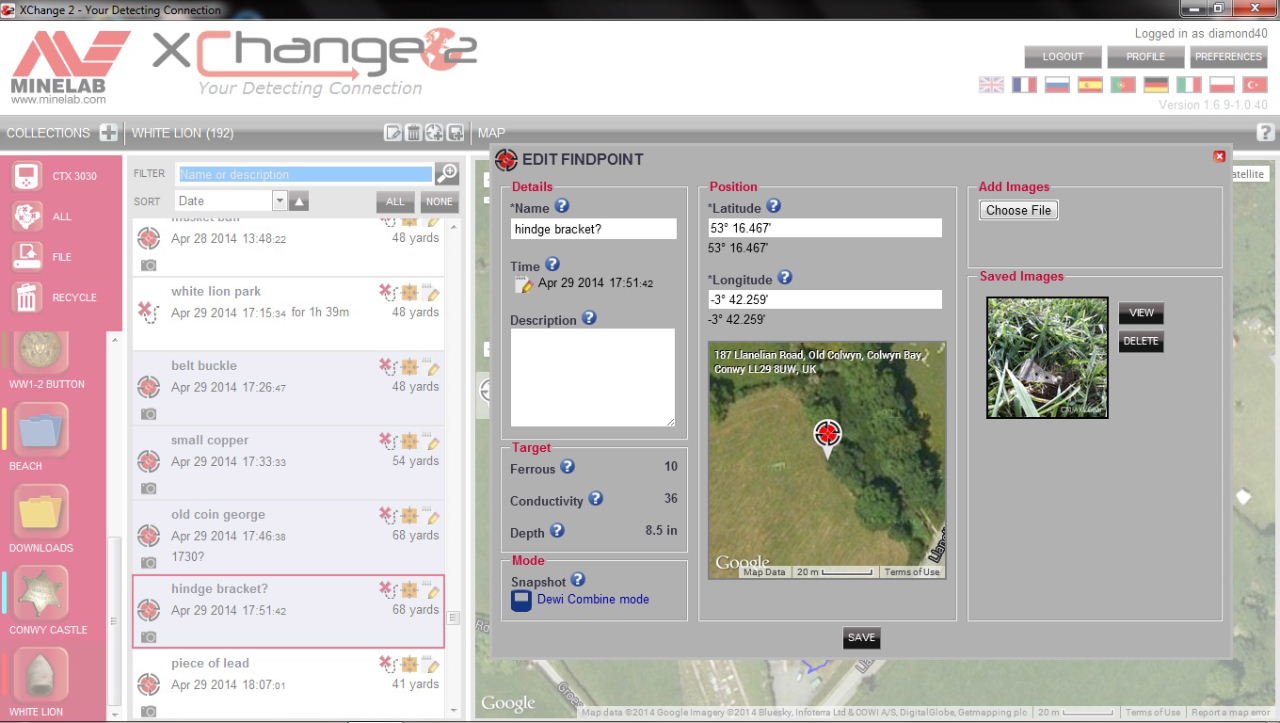Add a new collection with plus icon
The image size is (1280, 723).
pos(108,133)
